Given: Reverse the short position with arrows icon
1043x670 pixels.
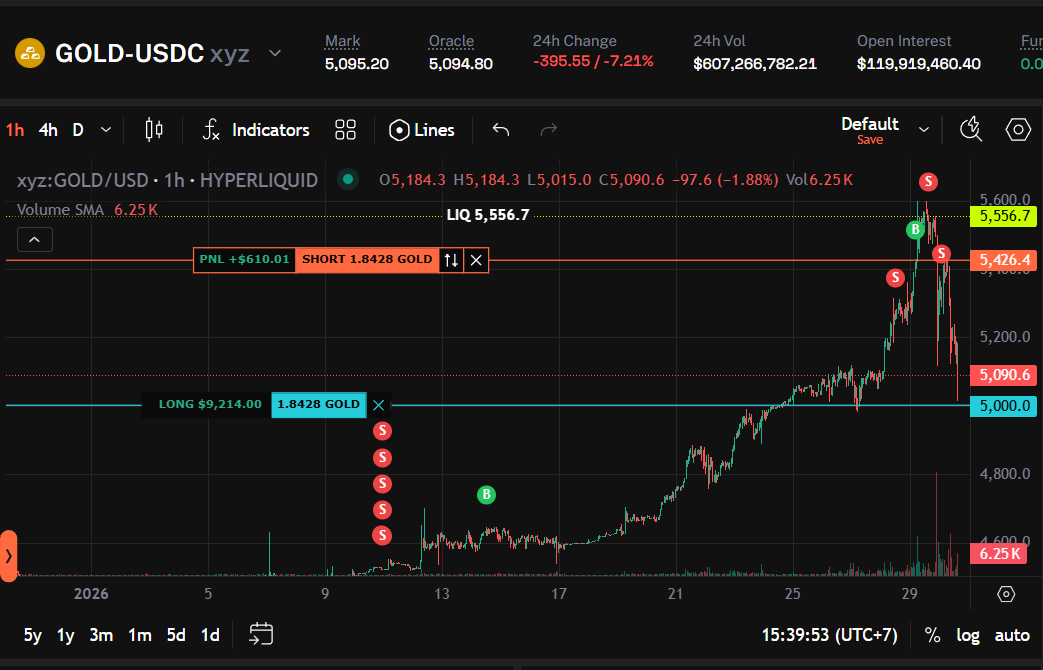Looking at the screenshot, I should pyautogui.click(x=451, y=260).
